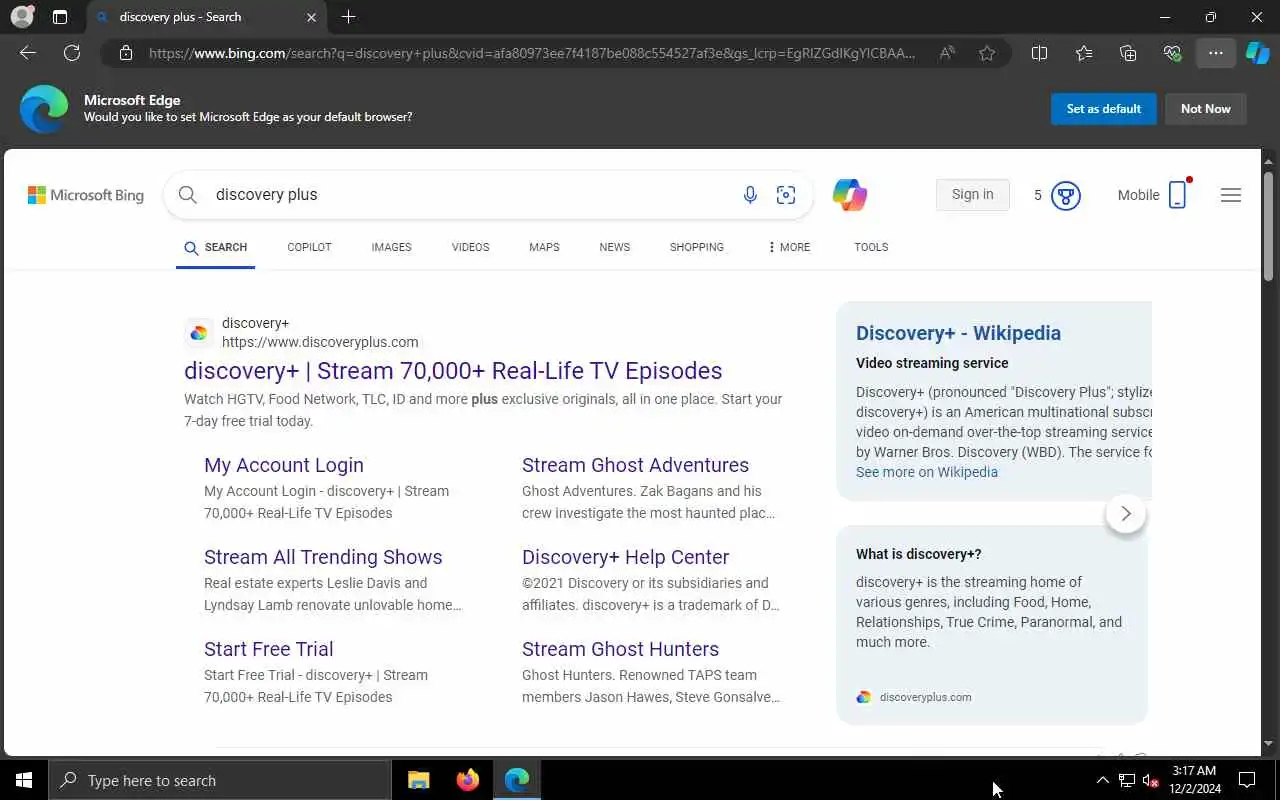Open the Mobile phone icon
Image resolution: width=1280 pixels, height=800 pixels.
pos(1178,195)
